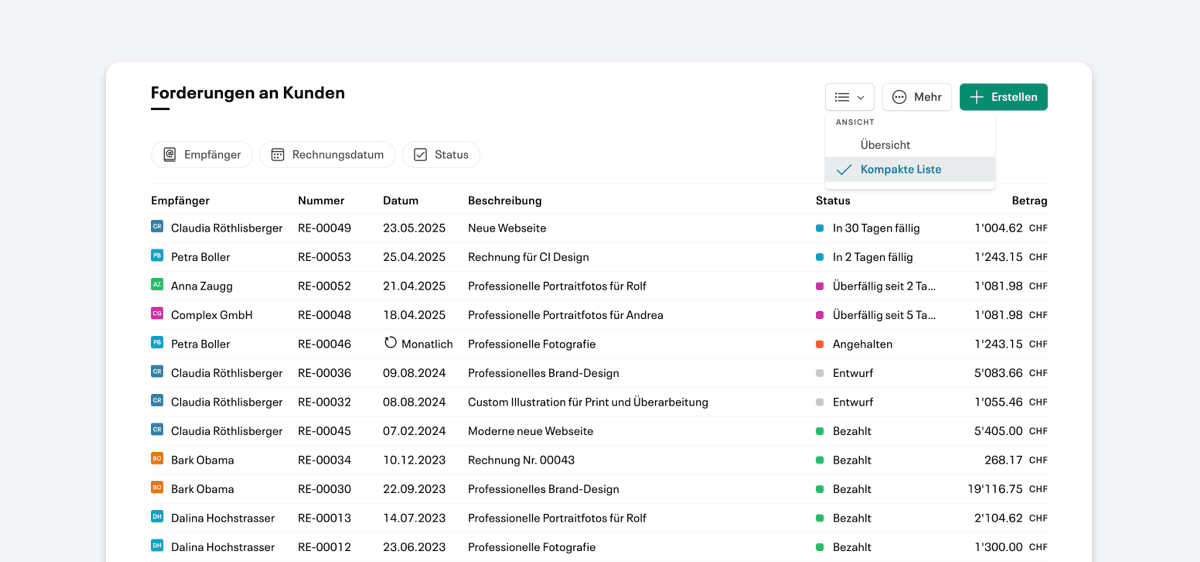Click the recurring Monatlich icon for RE-00046

[391, 343]
